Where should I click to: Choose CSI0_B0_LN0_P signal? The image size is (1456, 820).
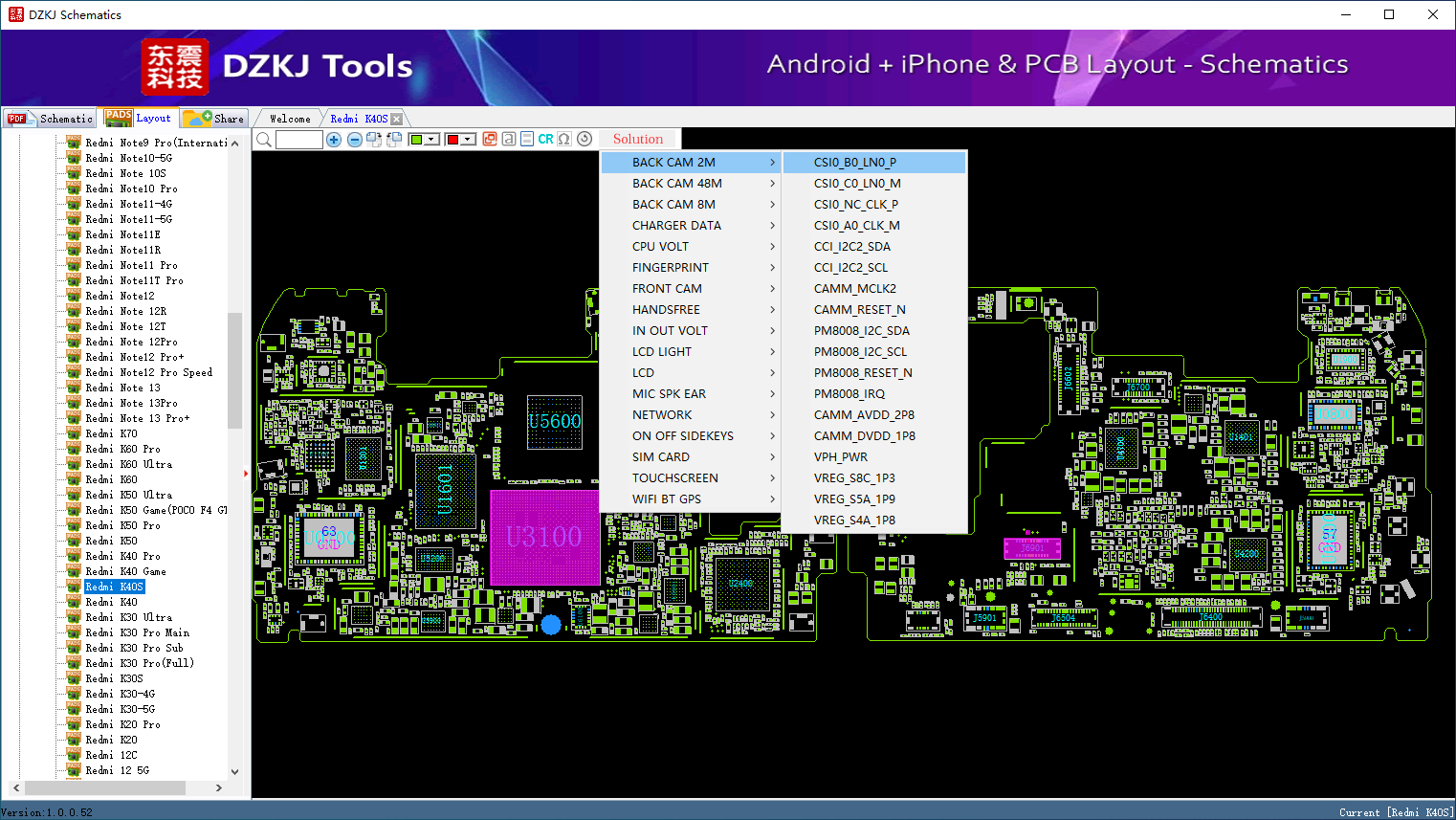pyautogui.click(x=874, y=163)
